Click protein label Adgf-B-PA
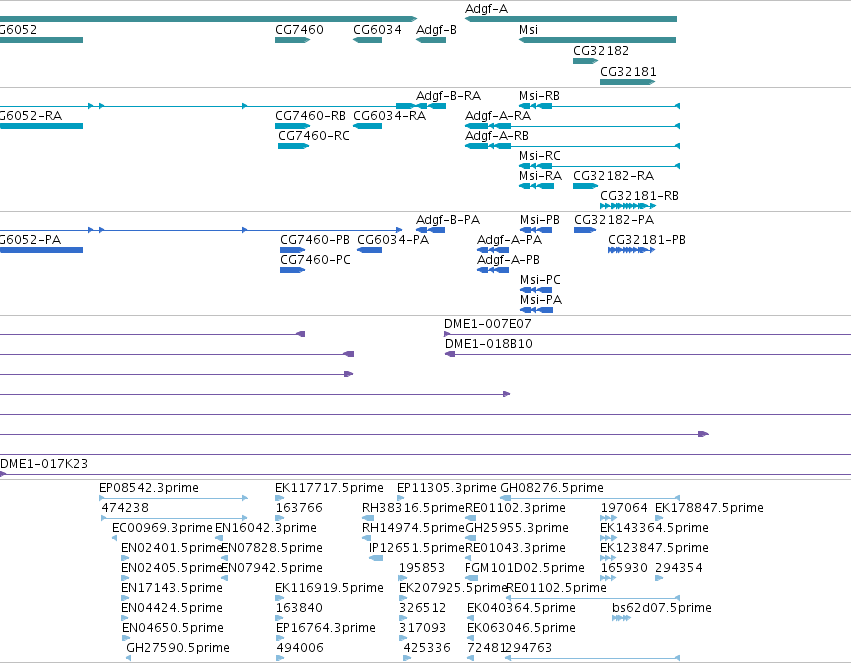The image size is (851, 663). (448, 220)
